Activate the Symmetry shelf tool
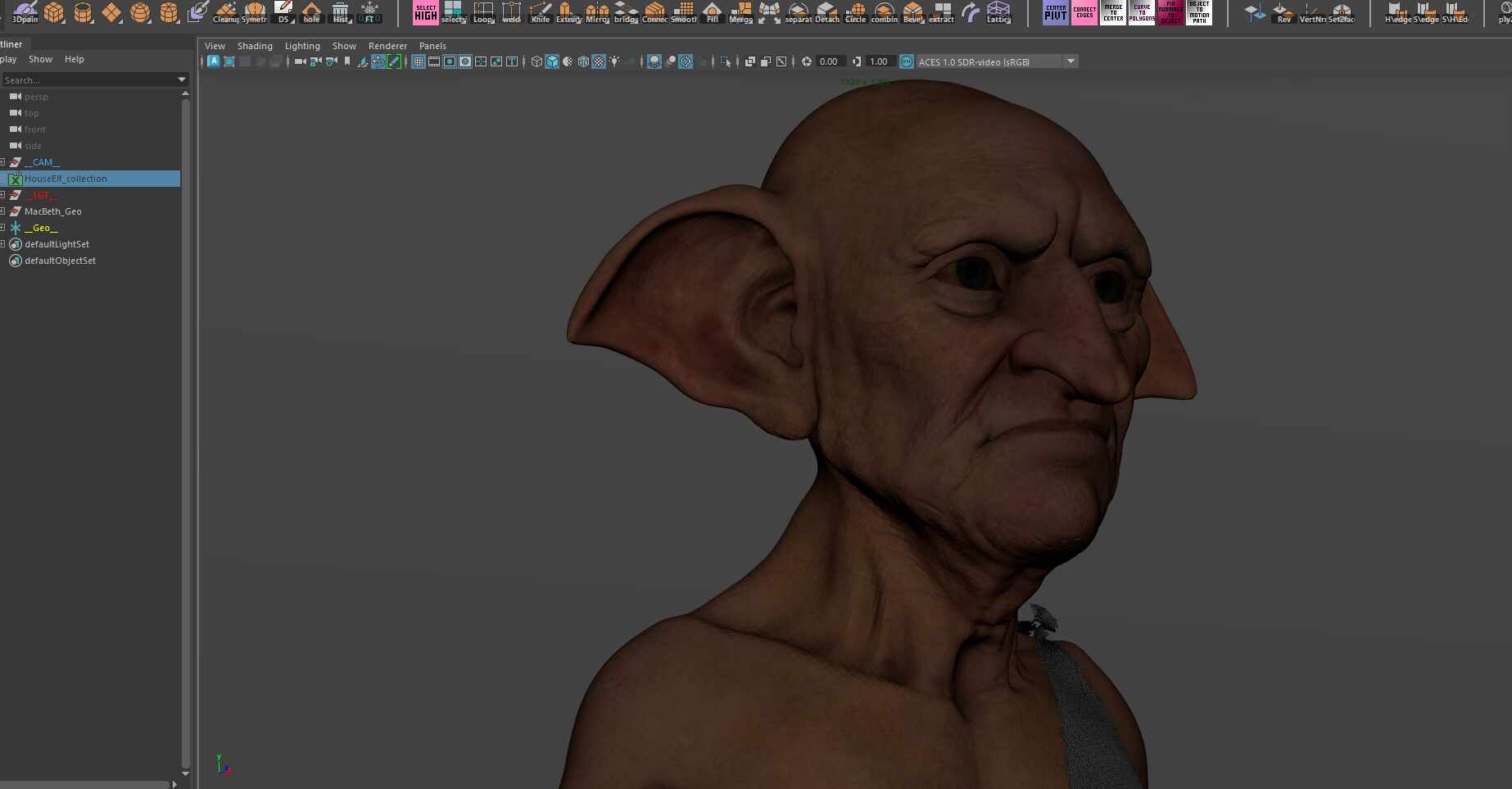The height and width of the screenshot is (789, 1512). click(x=255, y=12)
